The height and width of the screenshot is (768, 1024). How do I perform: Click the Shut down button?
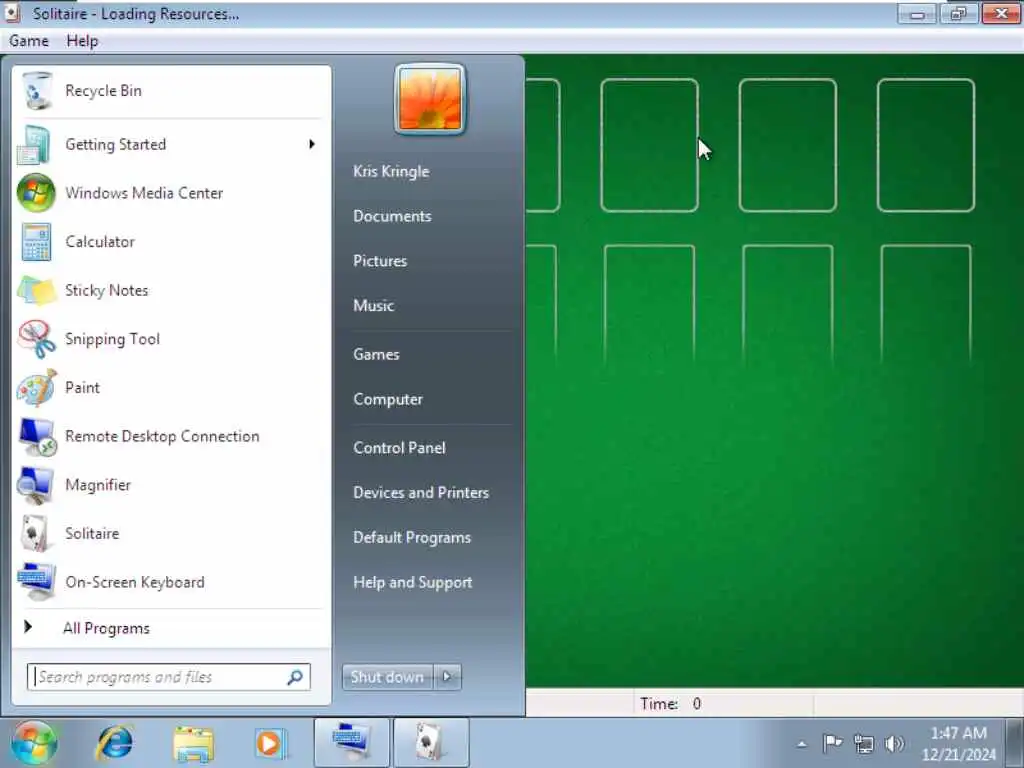pos(387,677)
